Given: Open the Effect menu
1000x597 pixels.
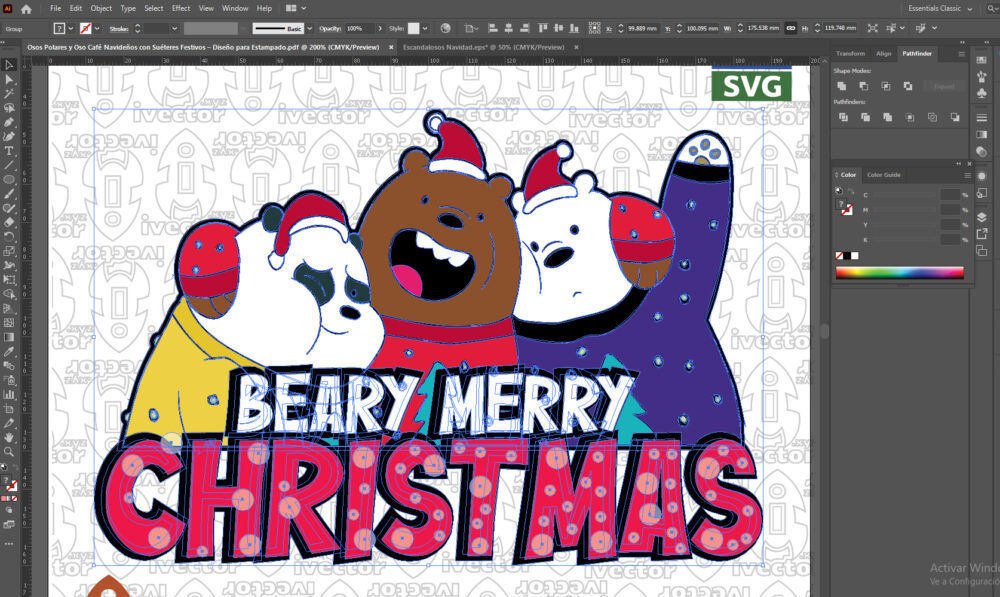Looking at the screenshot, I should click(x=180, y=9).
